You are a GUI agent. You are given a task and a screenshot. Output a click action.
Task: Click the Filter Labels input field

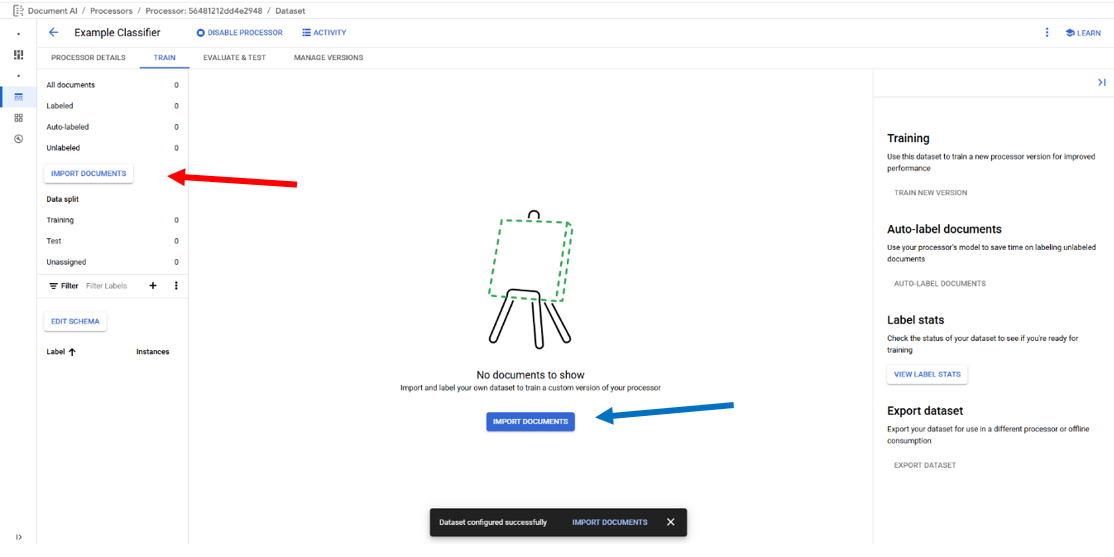click(112, 286)
